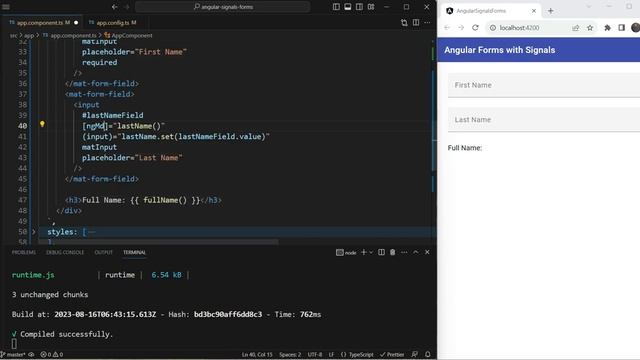Click the master branch status bar item

(13, 355)
